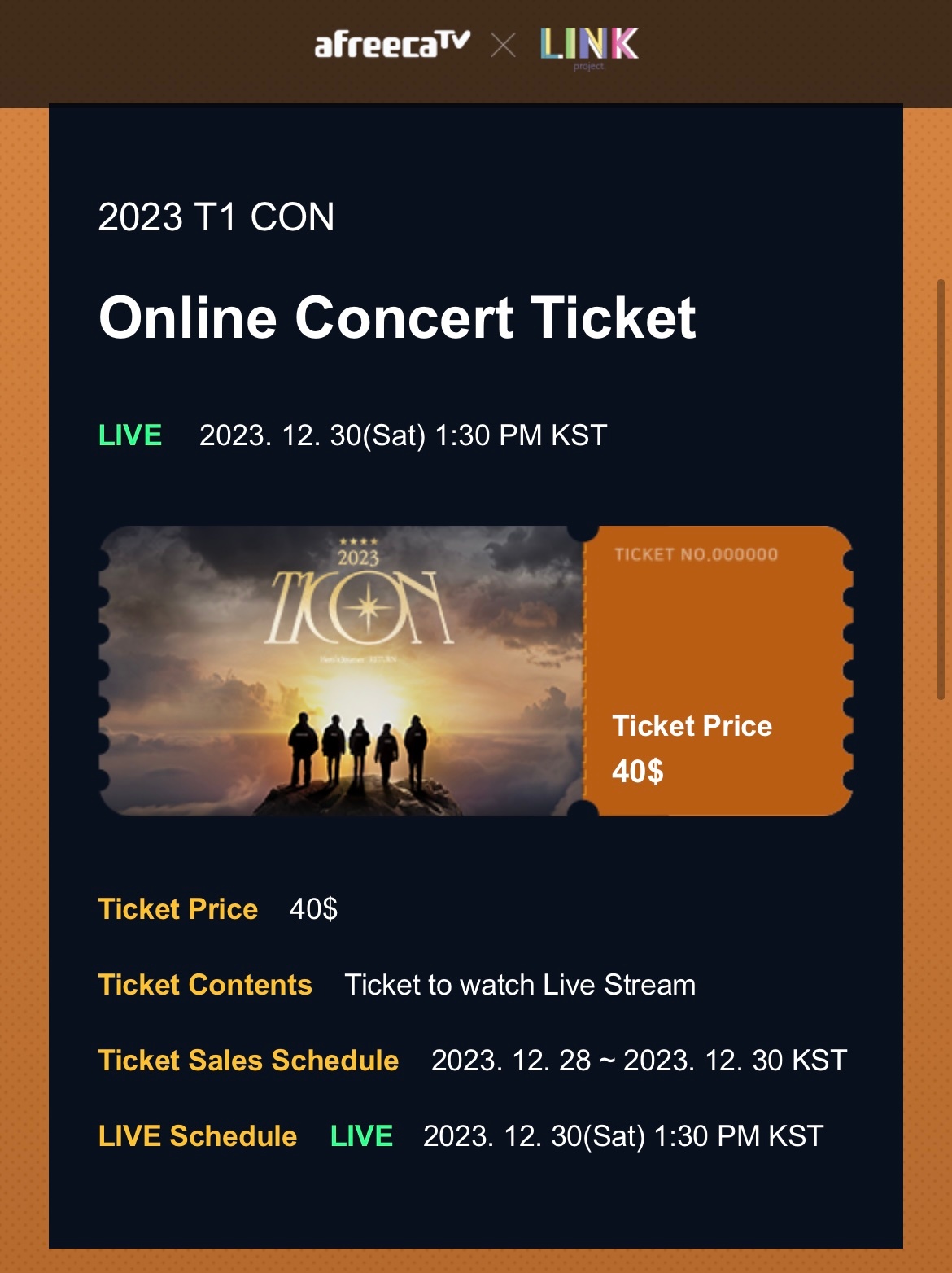Click the yellow "Ticket Sales Schedule" label
Viewport: 952px width, 1273px height.
point(248,1061)
